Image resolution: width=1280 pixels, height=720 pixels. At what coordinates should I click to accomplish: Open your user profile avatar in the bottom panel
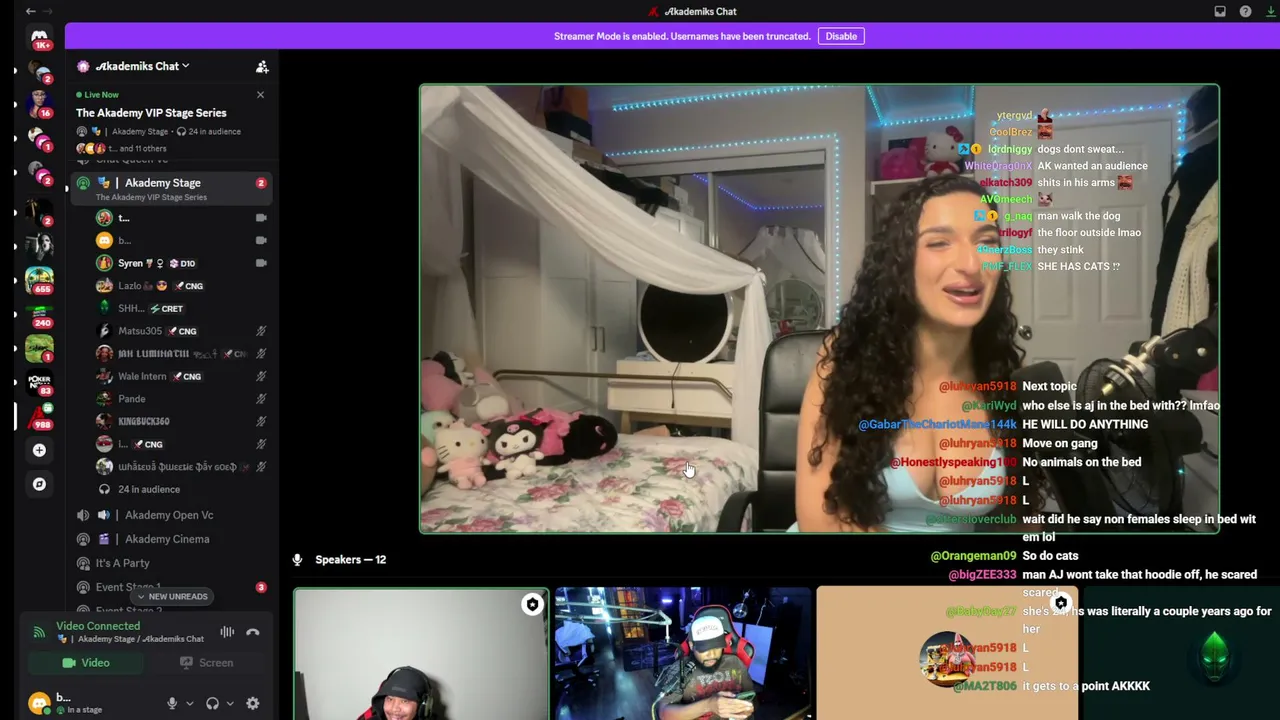pyautogui.click(x=39, y=703)
